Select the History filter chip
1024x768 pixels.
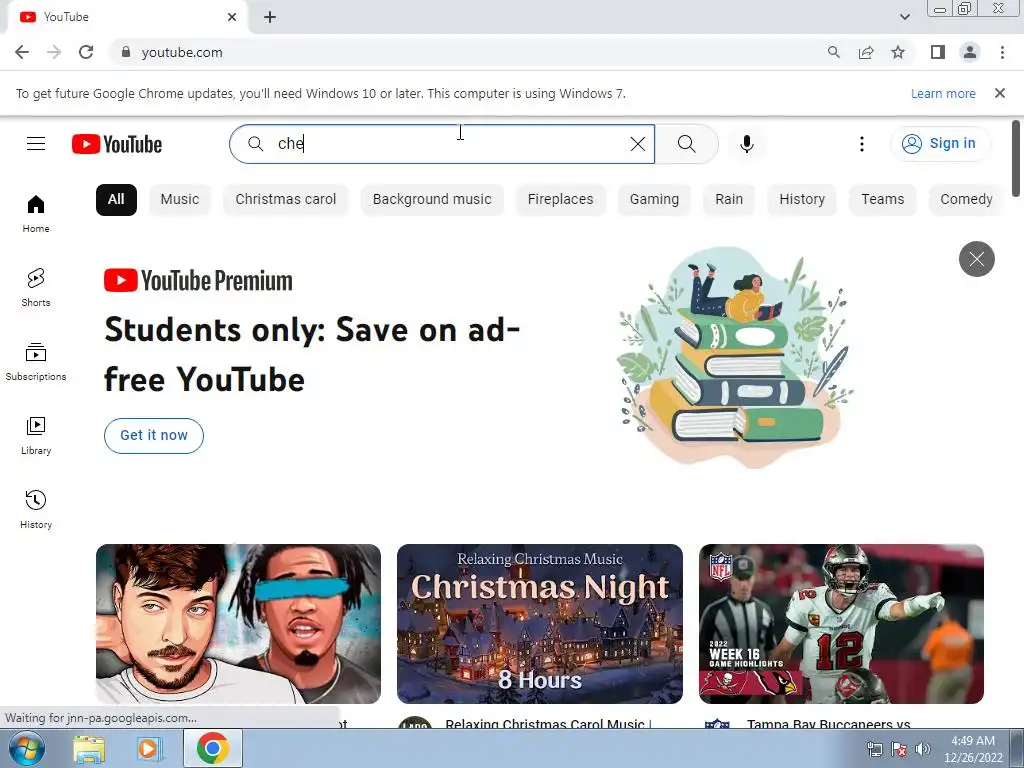[x=802, y=199]
